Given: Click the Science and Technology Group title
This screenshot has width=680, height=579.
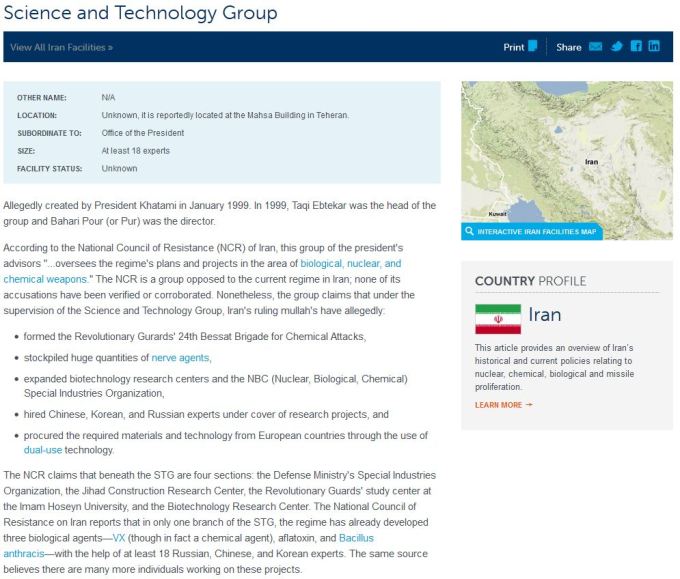Looking at the screenshot, I should pyautogui.click(x=140, y=13).
